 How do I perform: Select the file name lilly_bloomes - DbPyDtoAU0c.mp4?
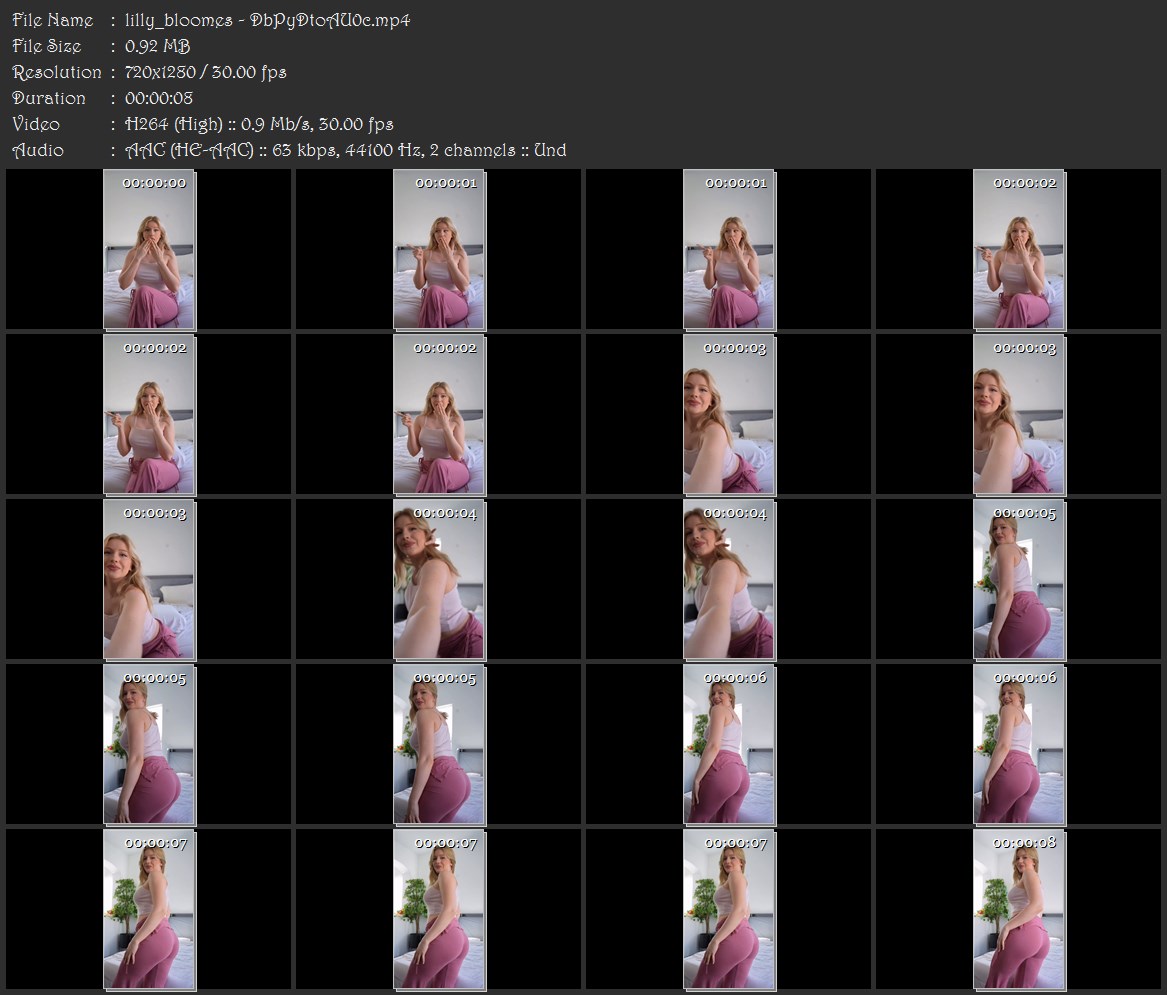pyautogui.click(x=267, y=20)
